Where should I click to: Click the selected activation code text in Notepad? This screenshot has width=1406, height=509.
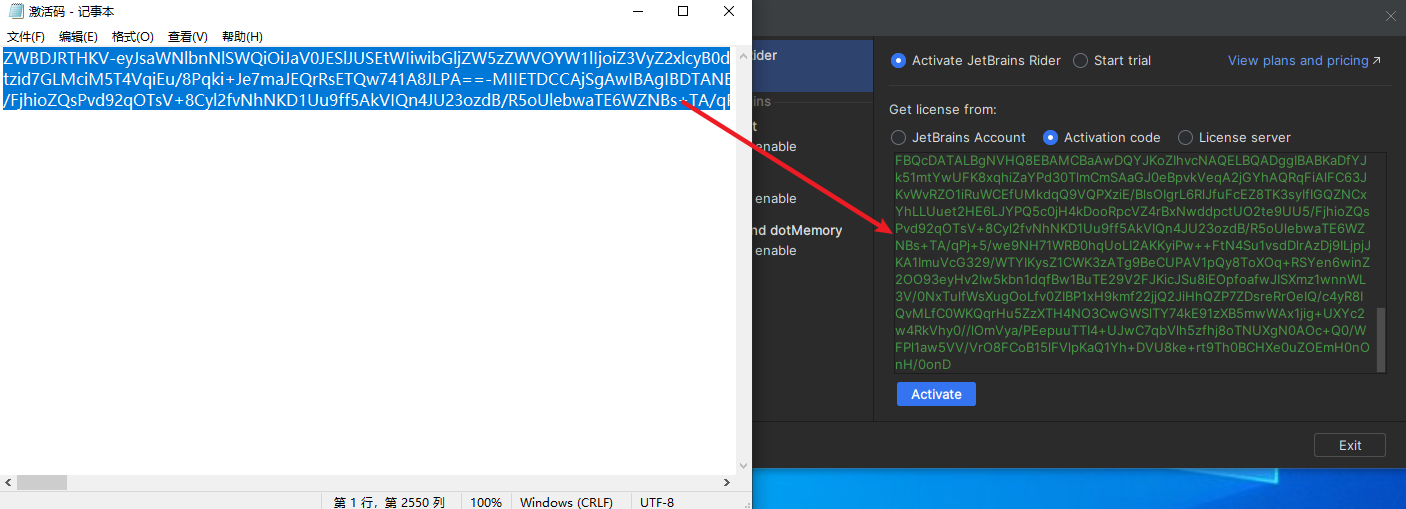[366, 78]
